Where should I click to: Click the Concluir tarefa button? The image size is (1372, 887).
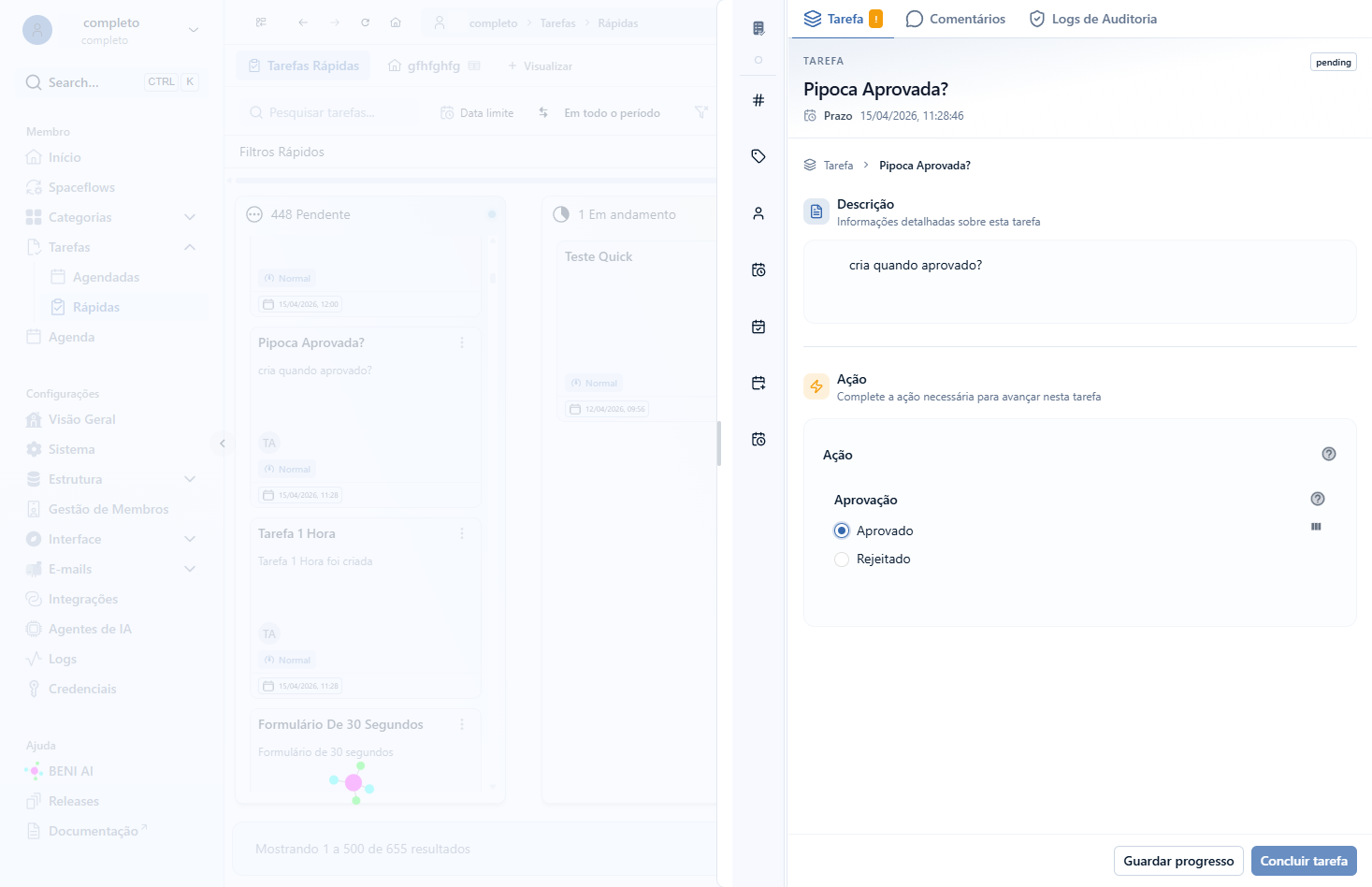pos(1304,861)
